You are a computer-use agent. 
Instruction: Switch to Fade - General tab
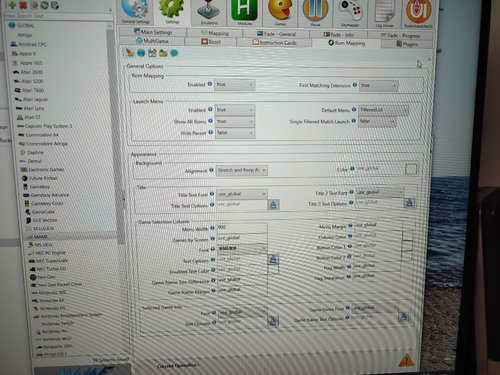click(x=276, y=34)
